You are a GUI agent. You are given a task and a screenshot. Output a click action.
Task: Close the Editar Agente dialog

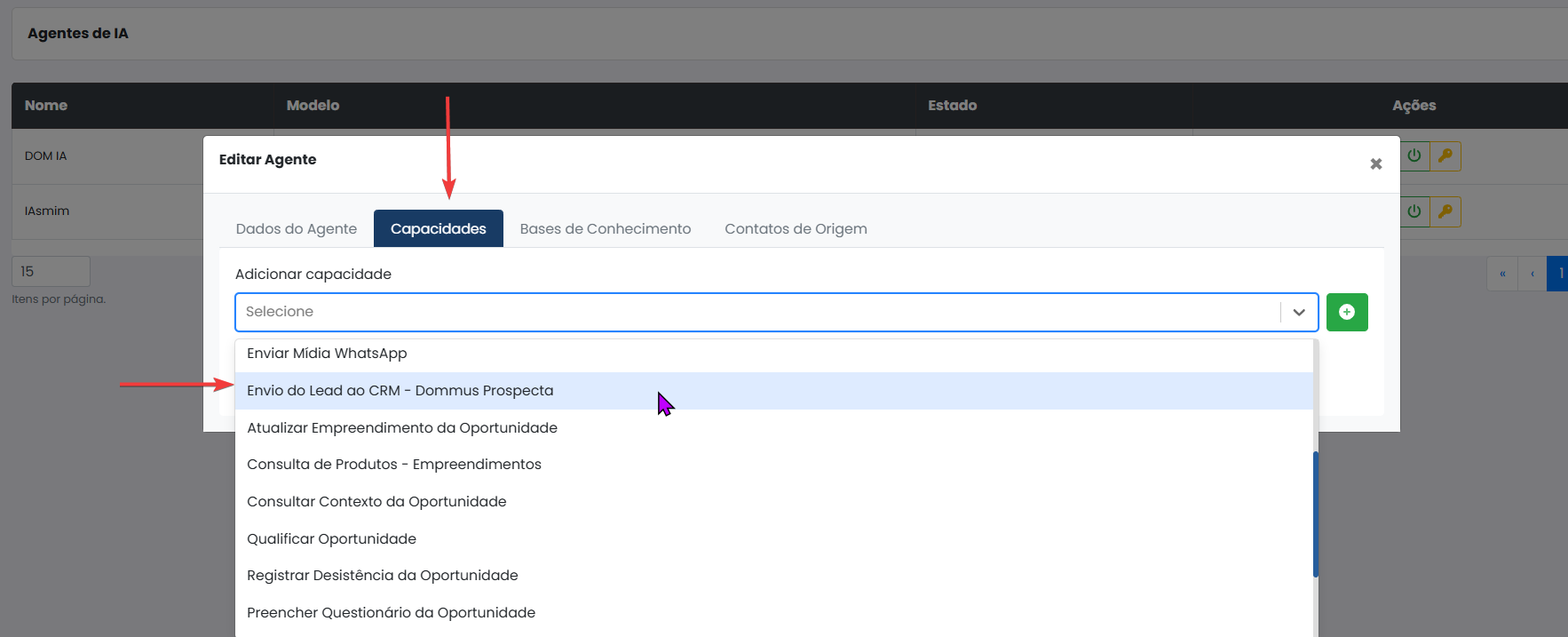pos(1376,163)
